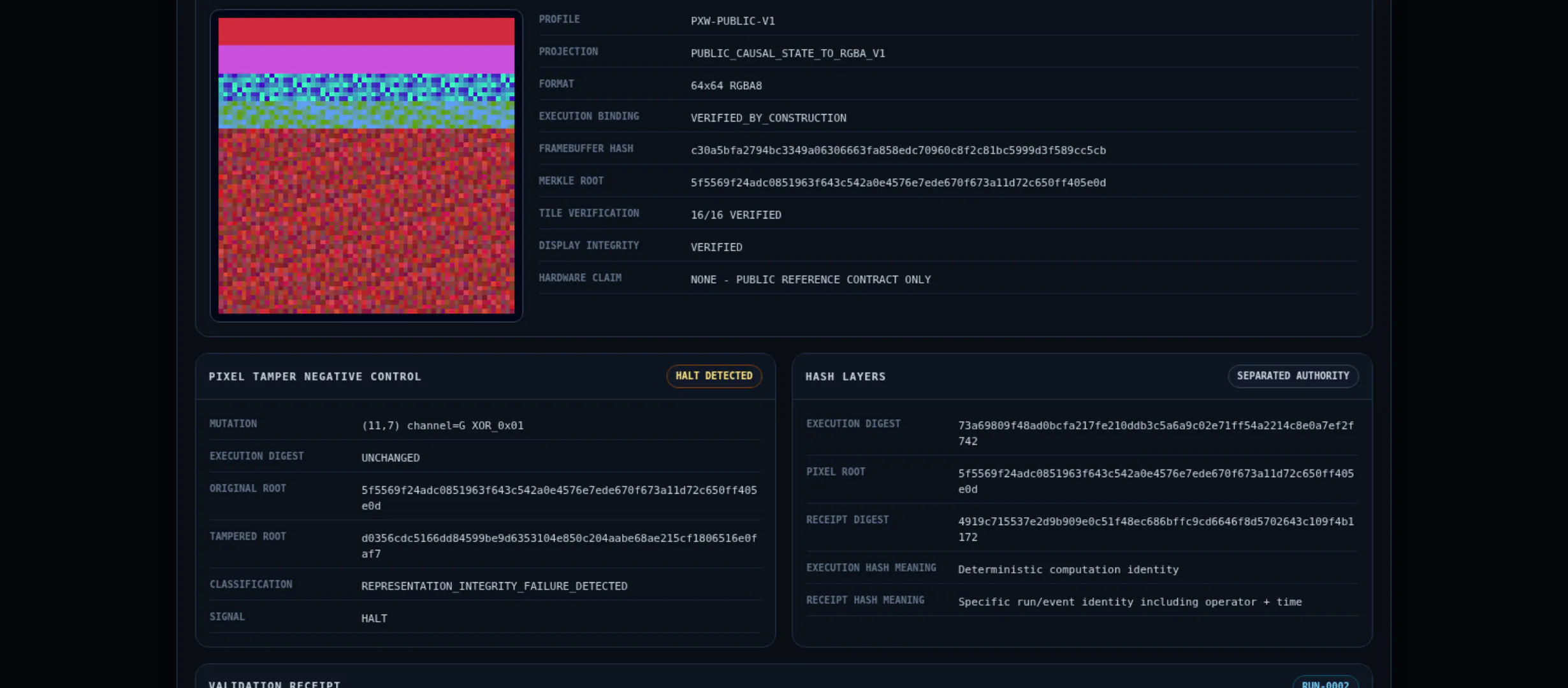Select the PXW-PUBLIC-V1 profile value

[x=732, y=21]
